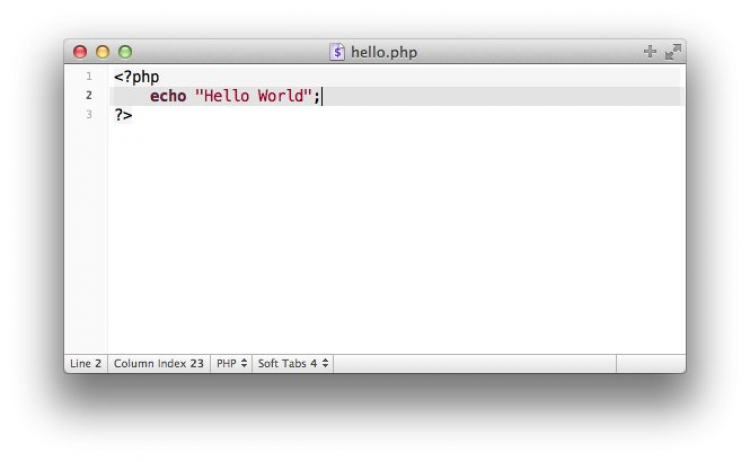750x462 pixels.
Task: Click the empty status bar segment at far right
Action: click(x=650, y=364)
